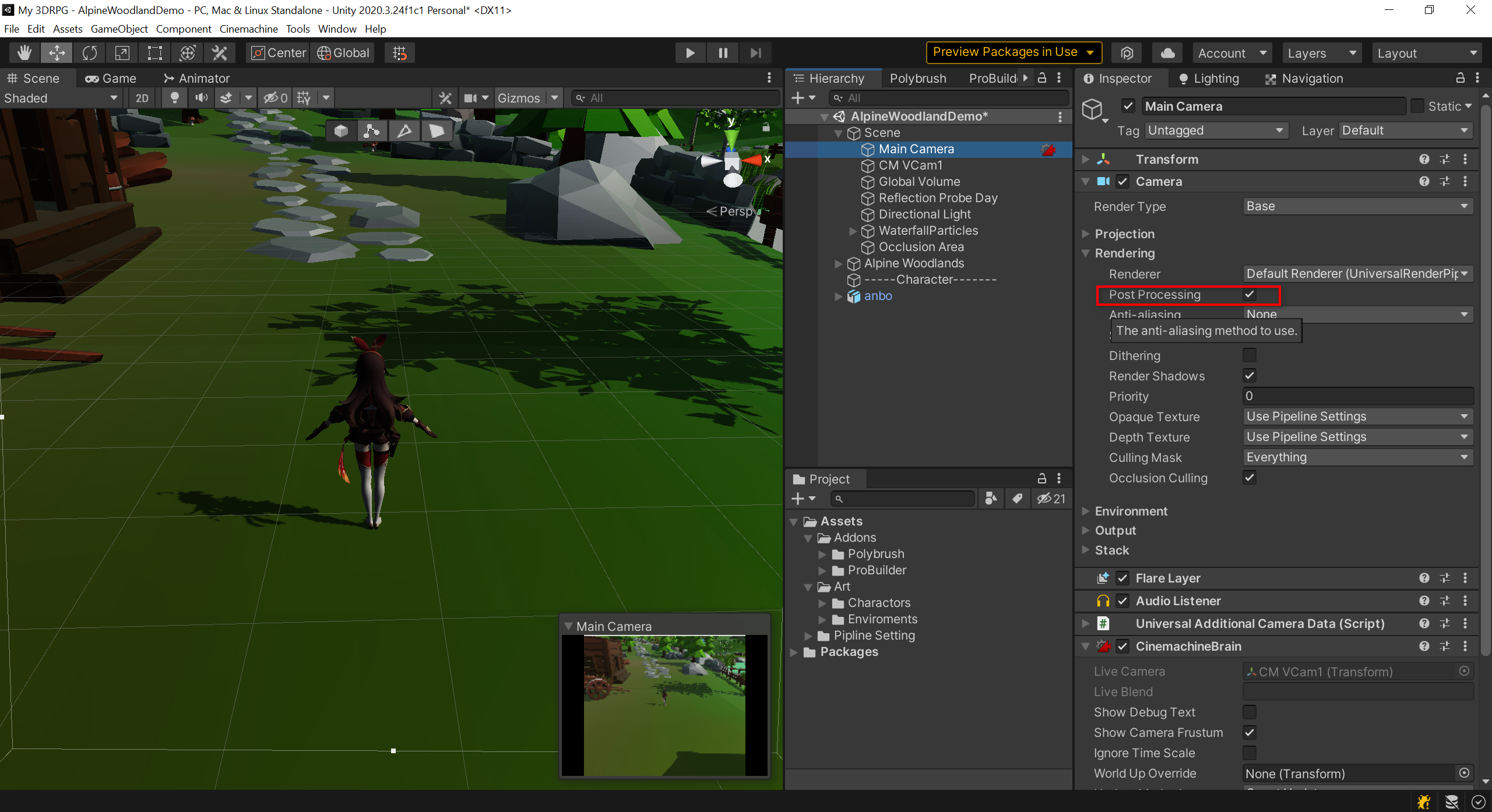Toggle scene grid visibility icon
Image resolution: width=1492 pixels, height=812 pixels.
point(304,98)
